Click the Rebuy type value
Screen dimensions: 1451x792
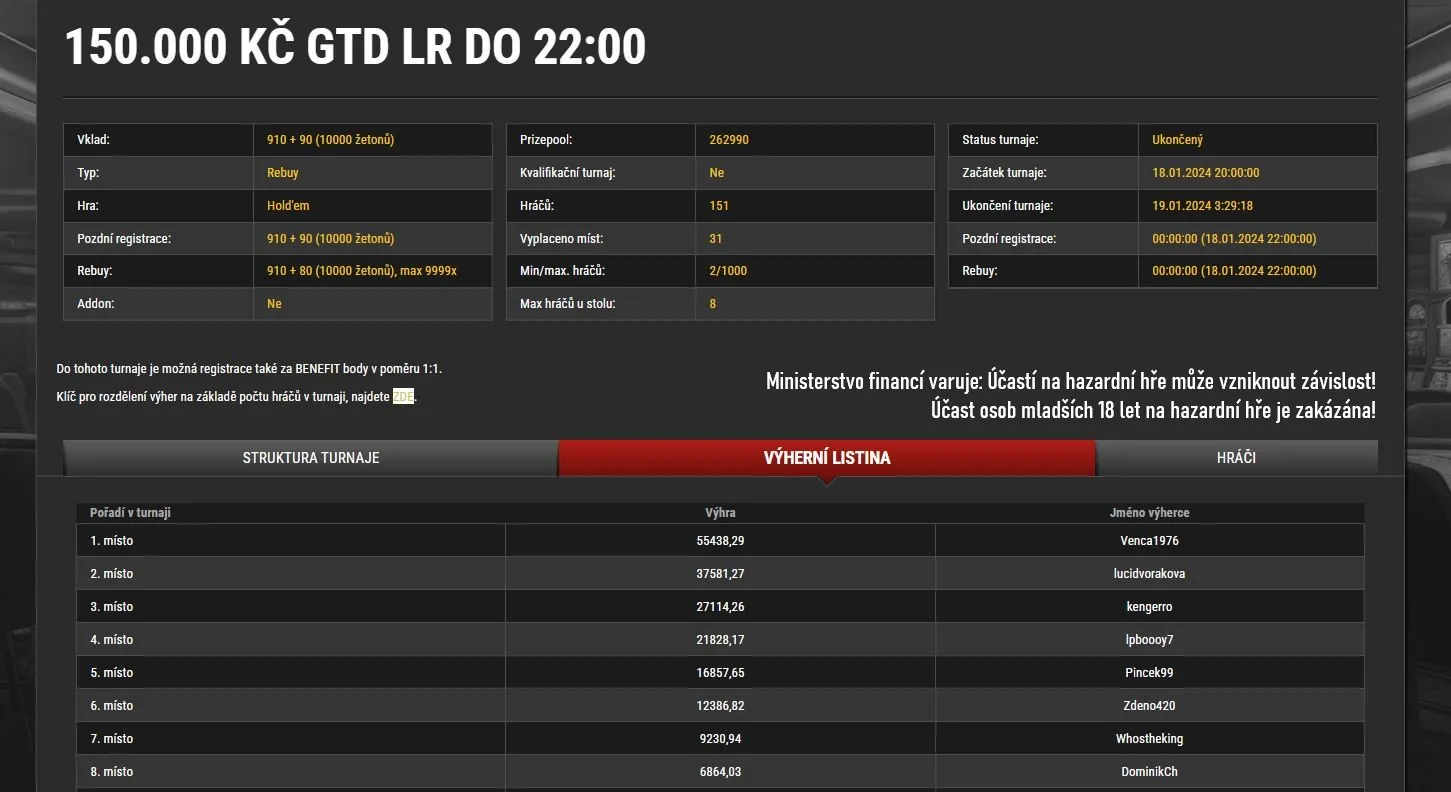[283, 173]
